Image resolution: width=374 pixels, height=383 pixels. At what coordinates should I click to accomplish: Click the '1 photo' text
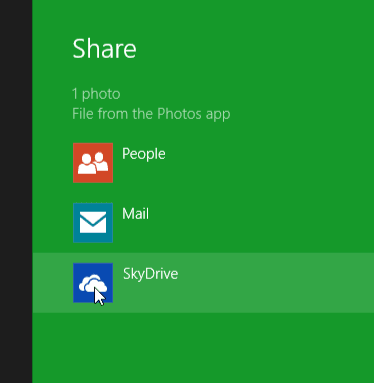point(96,94)
